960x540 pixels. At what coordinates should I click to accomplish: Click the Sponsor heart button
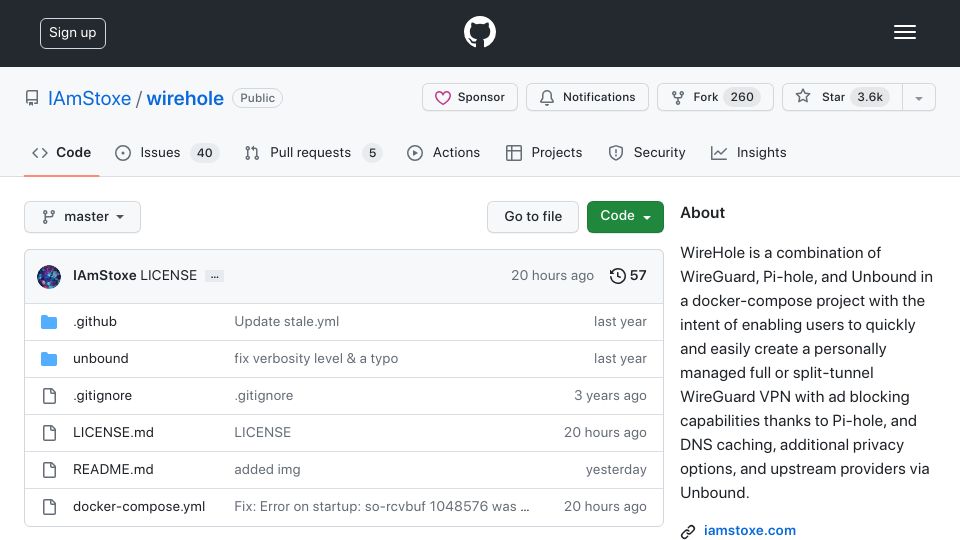470,97
